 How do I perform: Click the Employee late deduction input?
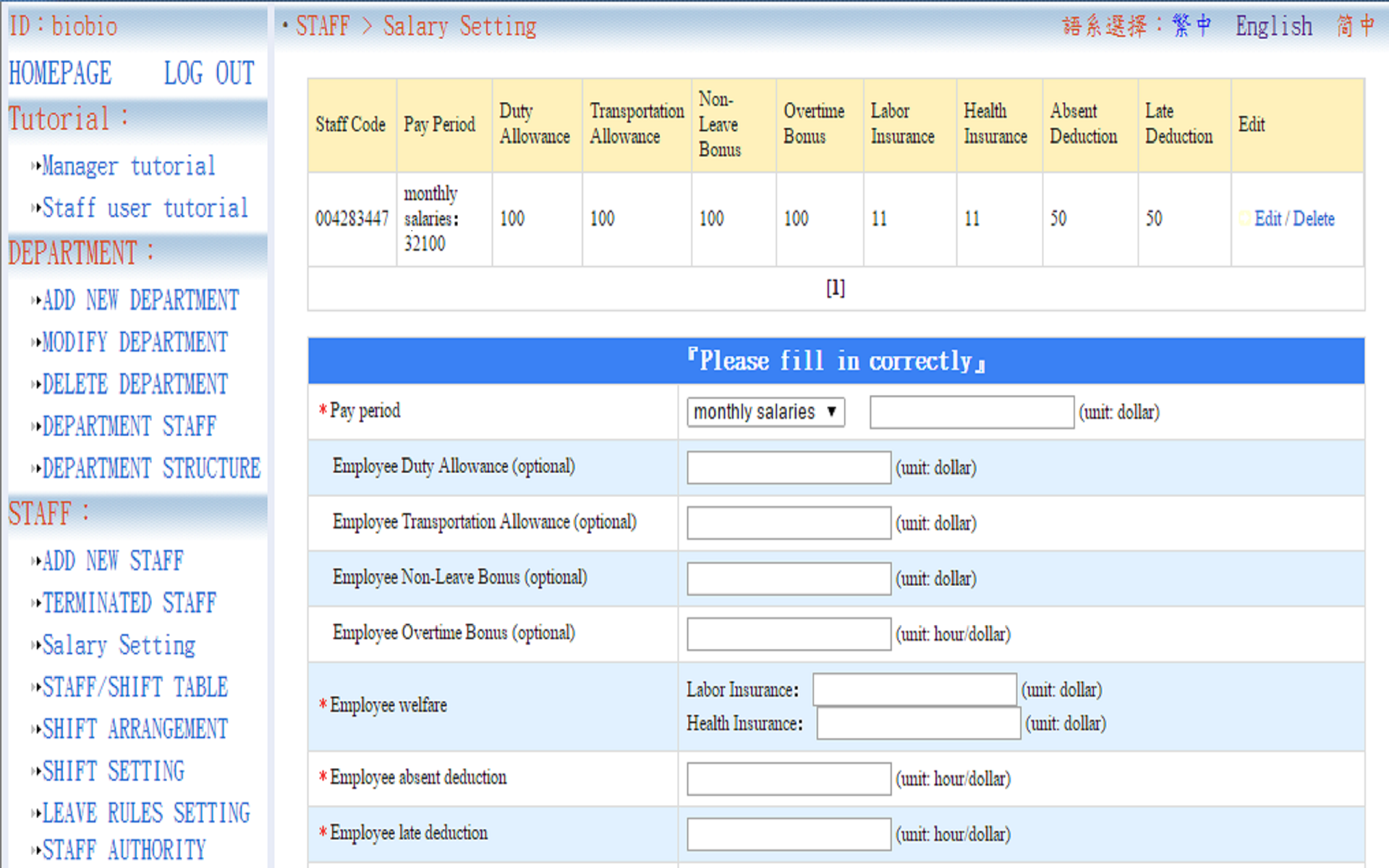click(788, 835)
